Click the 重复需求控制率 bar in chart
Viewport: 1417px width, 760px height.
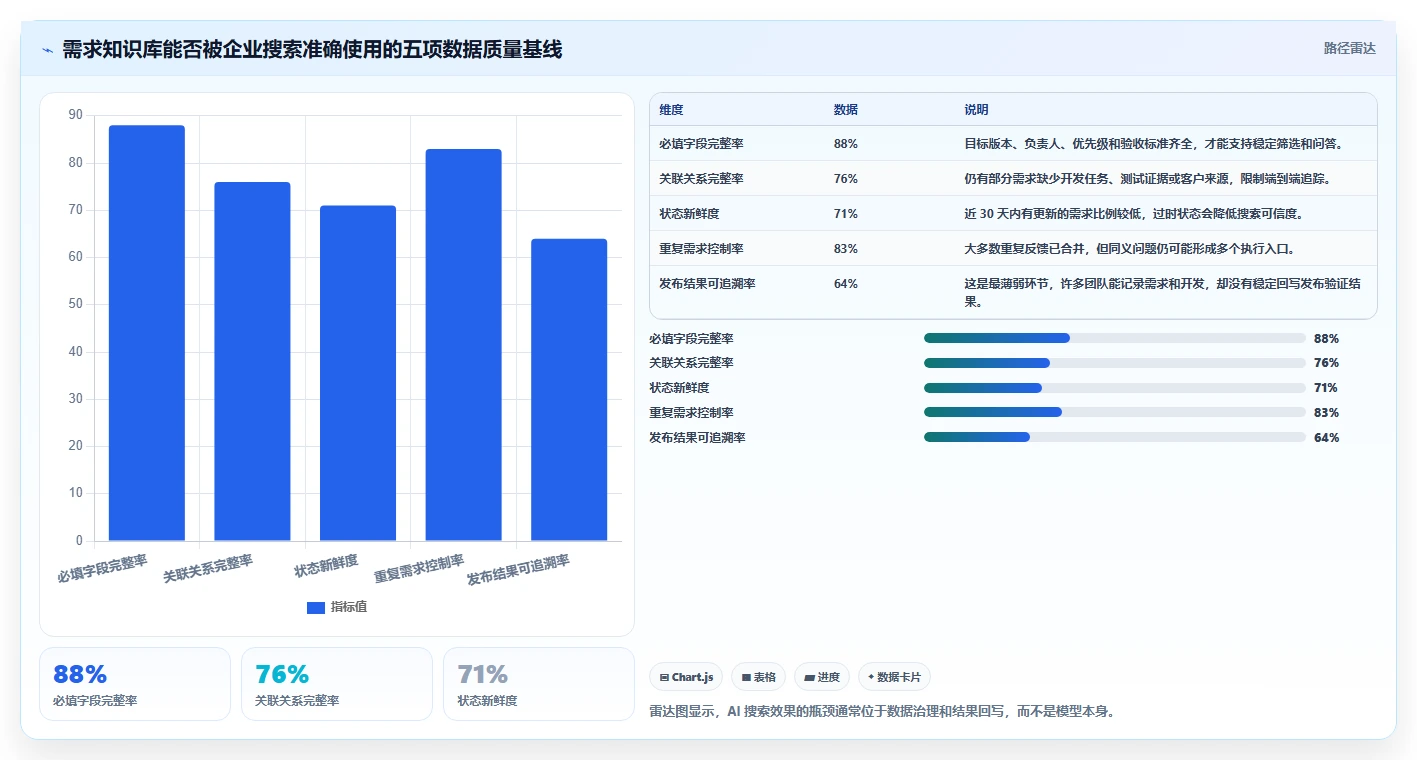point(463,345)
